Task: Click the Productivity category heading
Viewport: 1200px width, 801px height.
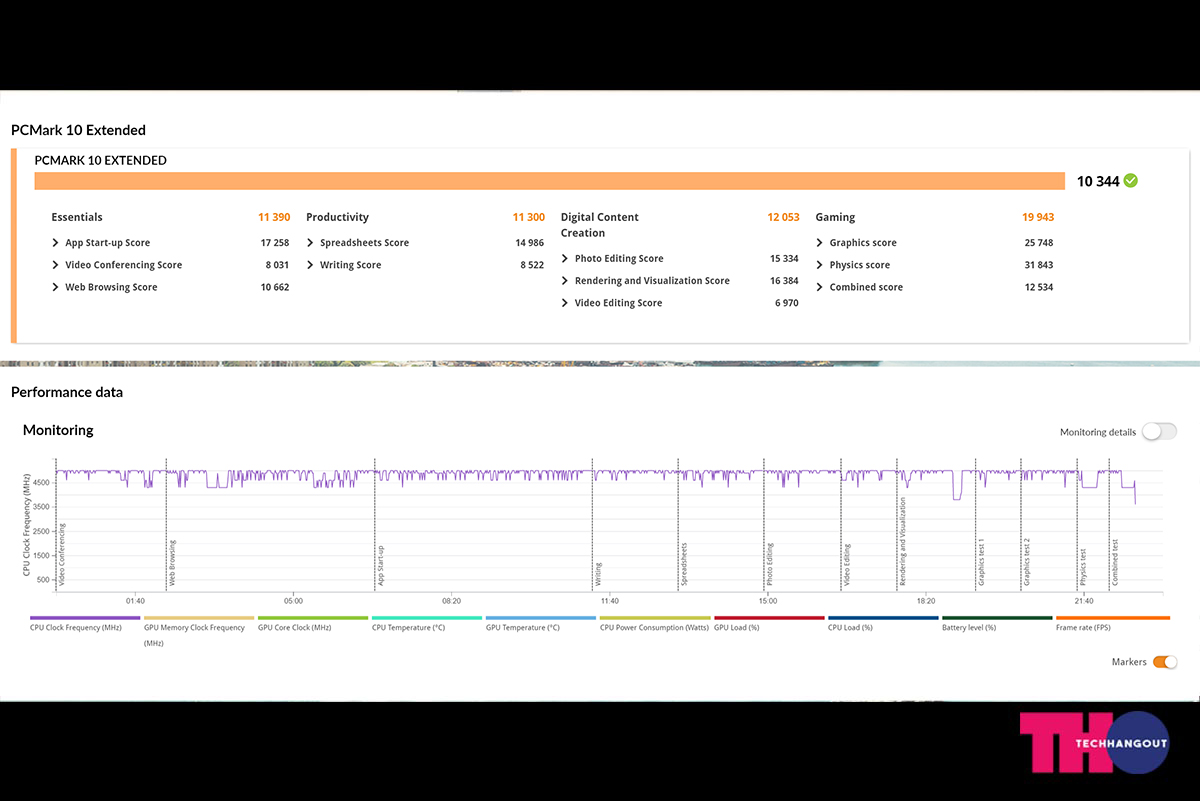Action: (x=337, y=217)
